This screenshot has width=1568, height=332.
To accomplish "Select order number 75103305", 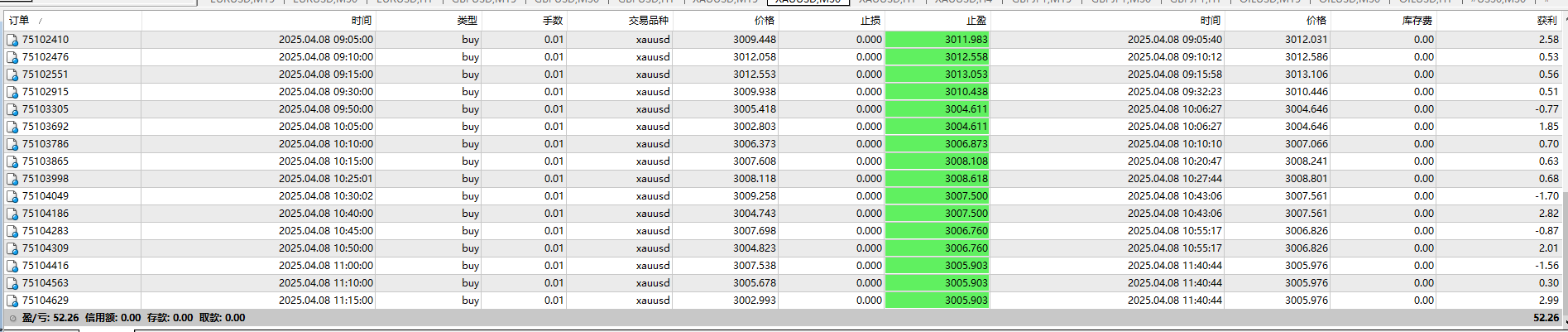I will click(x=46, y=109).
